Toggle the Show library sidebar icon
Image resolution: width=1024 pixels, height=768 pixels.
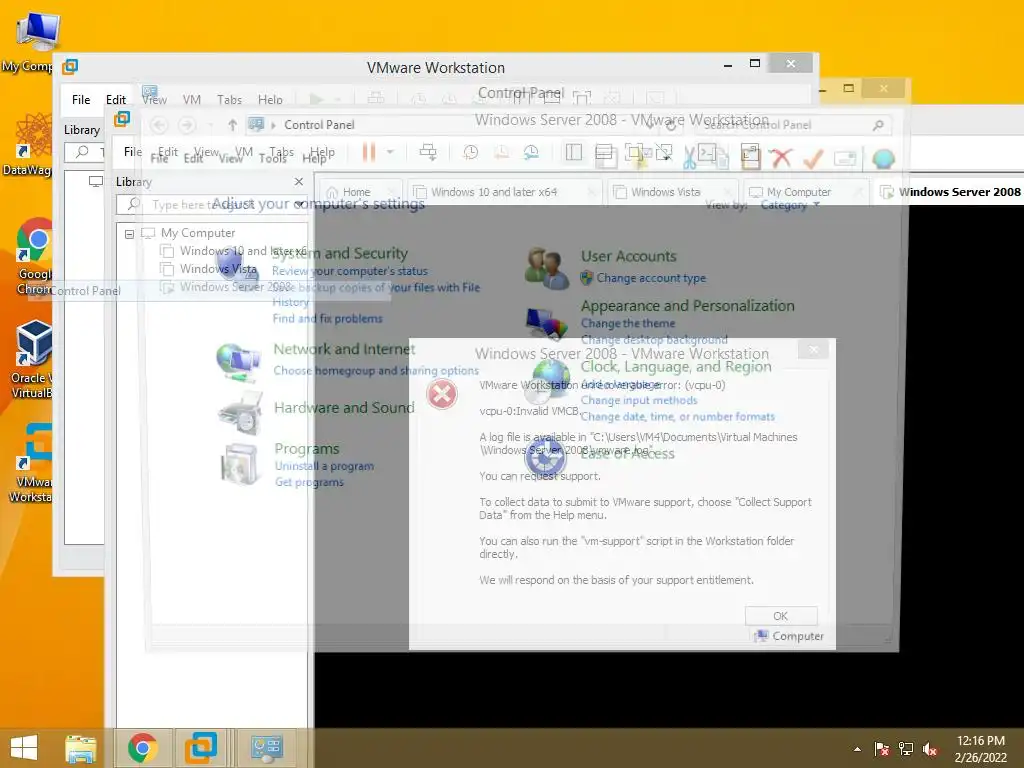click(573, 153)
